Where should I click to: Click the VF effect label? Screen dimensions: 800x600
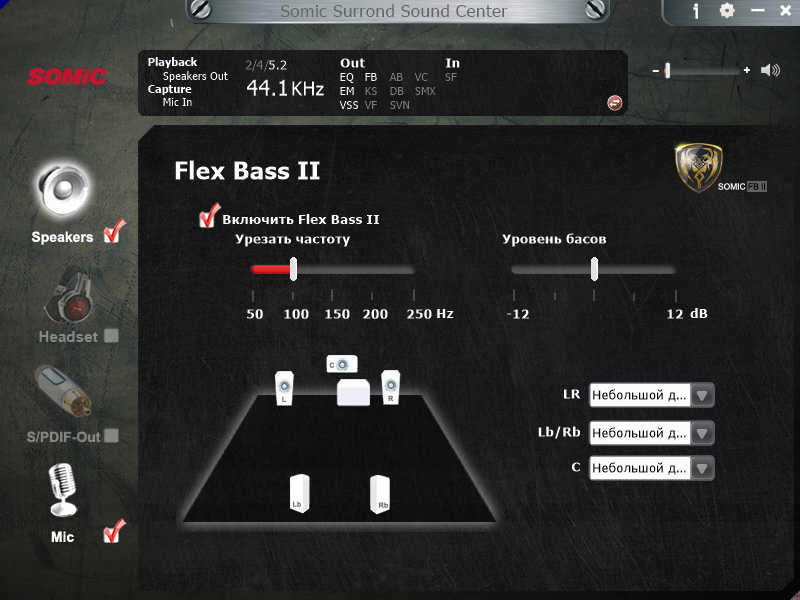point(371,105)
